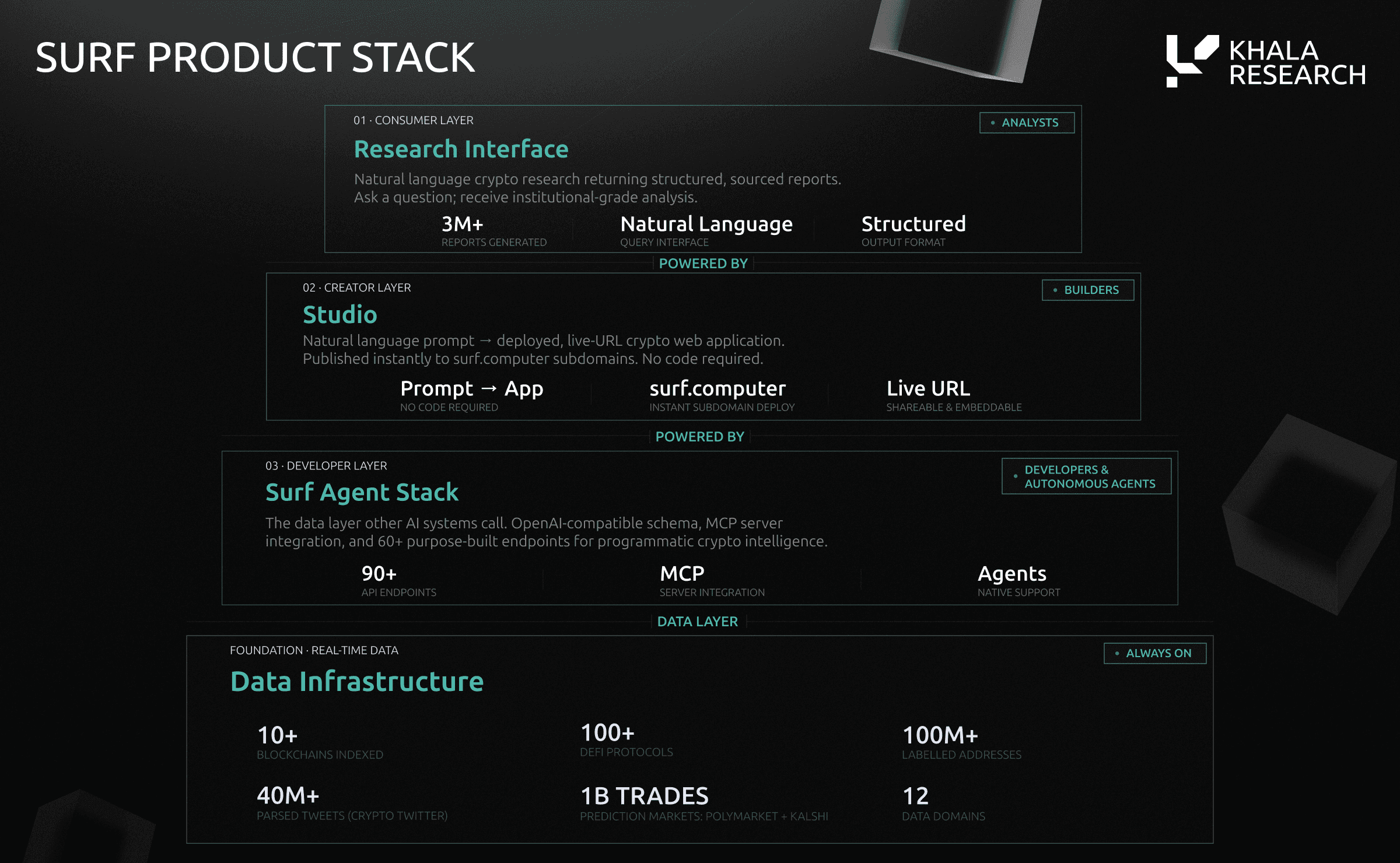Click the ANALYSTS badge
The height and width of the screenshot is (863, 1400).
1027,122
